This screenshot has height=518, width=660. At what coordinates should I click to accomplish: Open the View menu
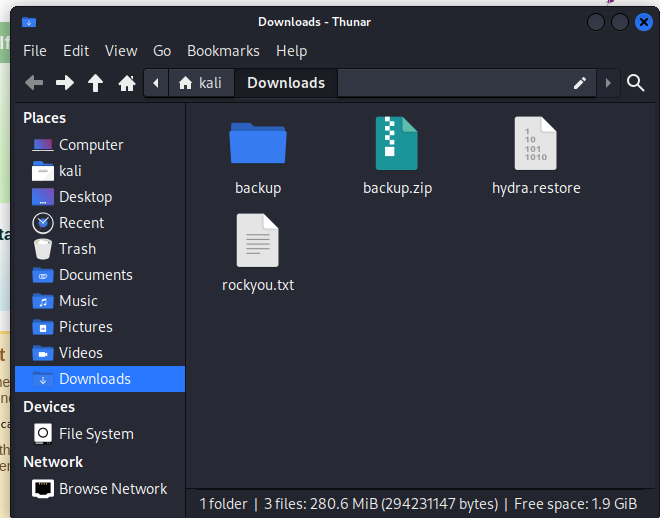pyautogui.click(x=121, y=51)
